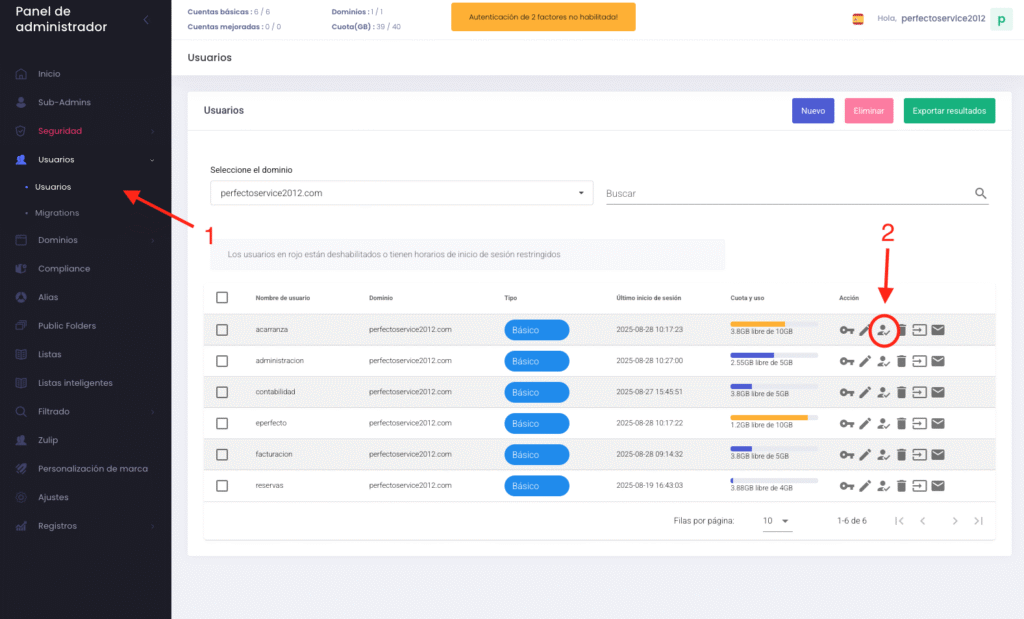Viewport: 1024px width, 619px height.
Task: Open the rows per page dropdown
Action: tap(777, 521)
